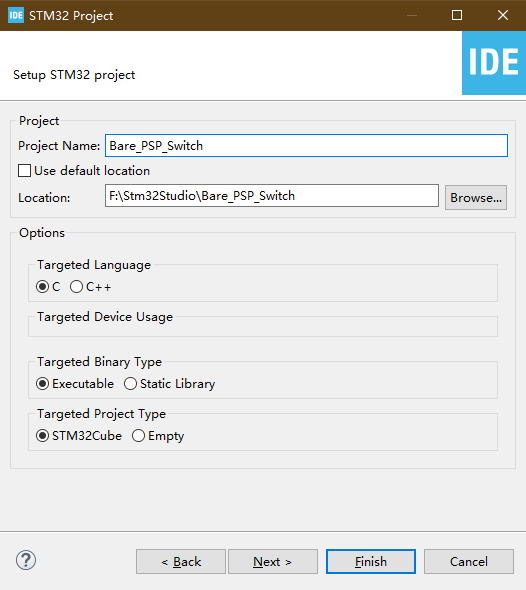The width and height of the screenshot is (526, 590).
Task: Select C++ as targeted language
Action: click(x=76, y=287)
